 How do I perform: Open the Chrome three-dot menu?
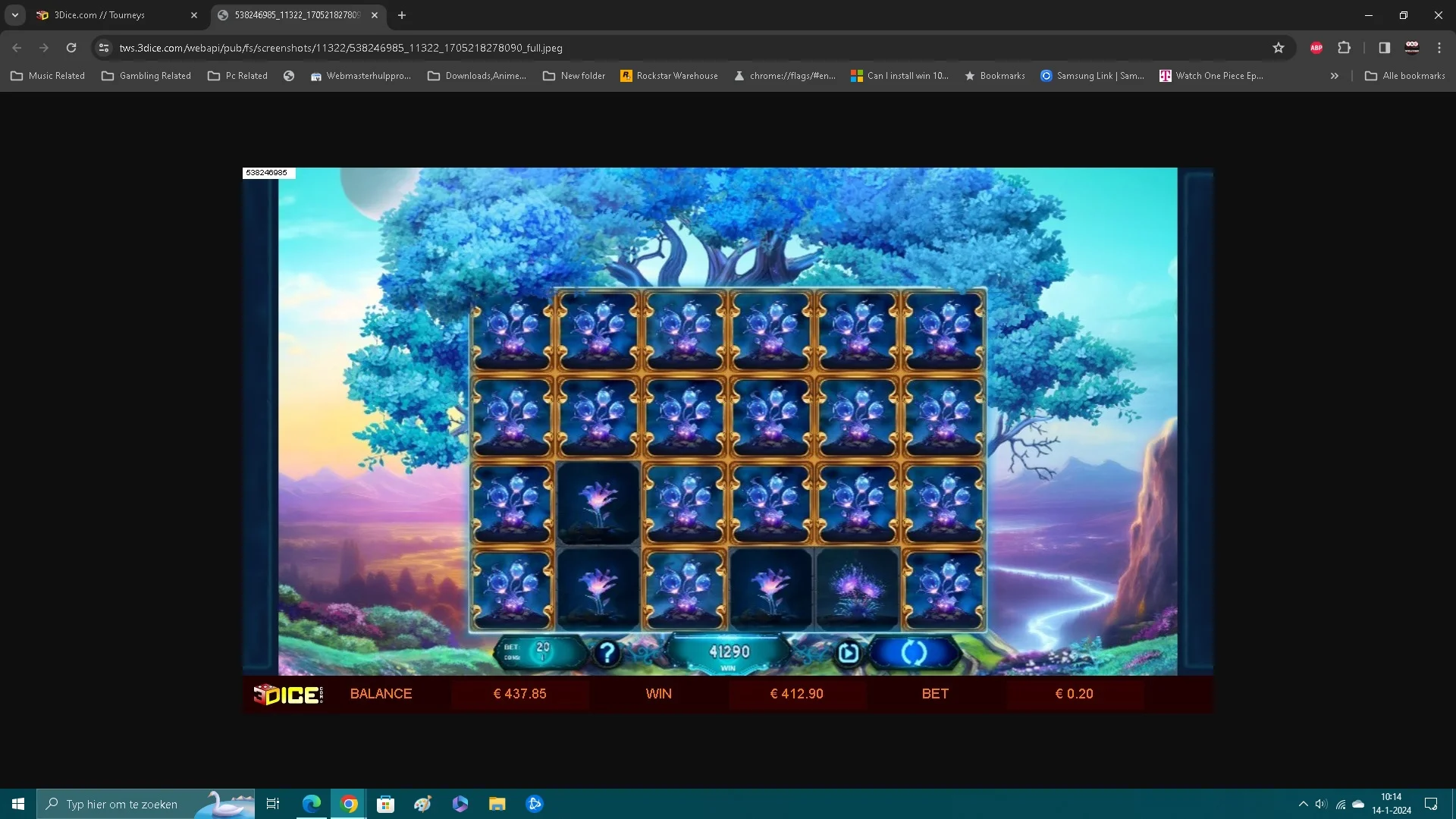pyautogui.click(x=1439, y=48)
